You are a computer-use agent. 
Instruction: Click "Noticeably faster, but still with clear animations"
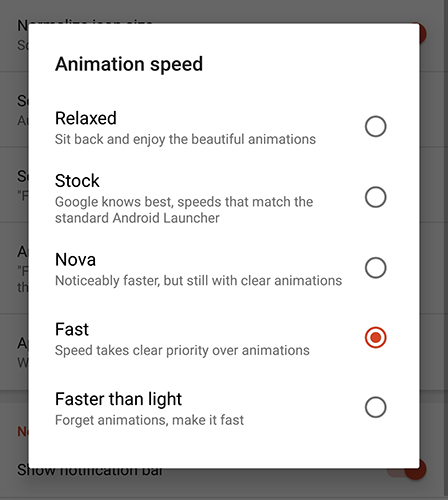[x=198, y=281]
